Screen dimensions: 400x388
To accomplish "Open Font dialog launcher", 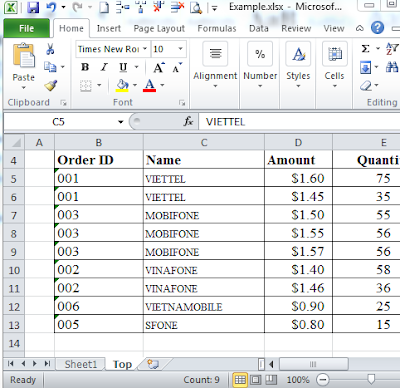I will pos(182,103).
